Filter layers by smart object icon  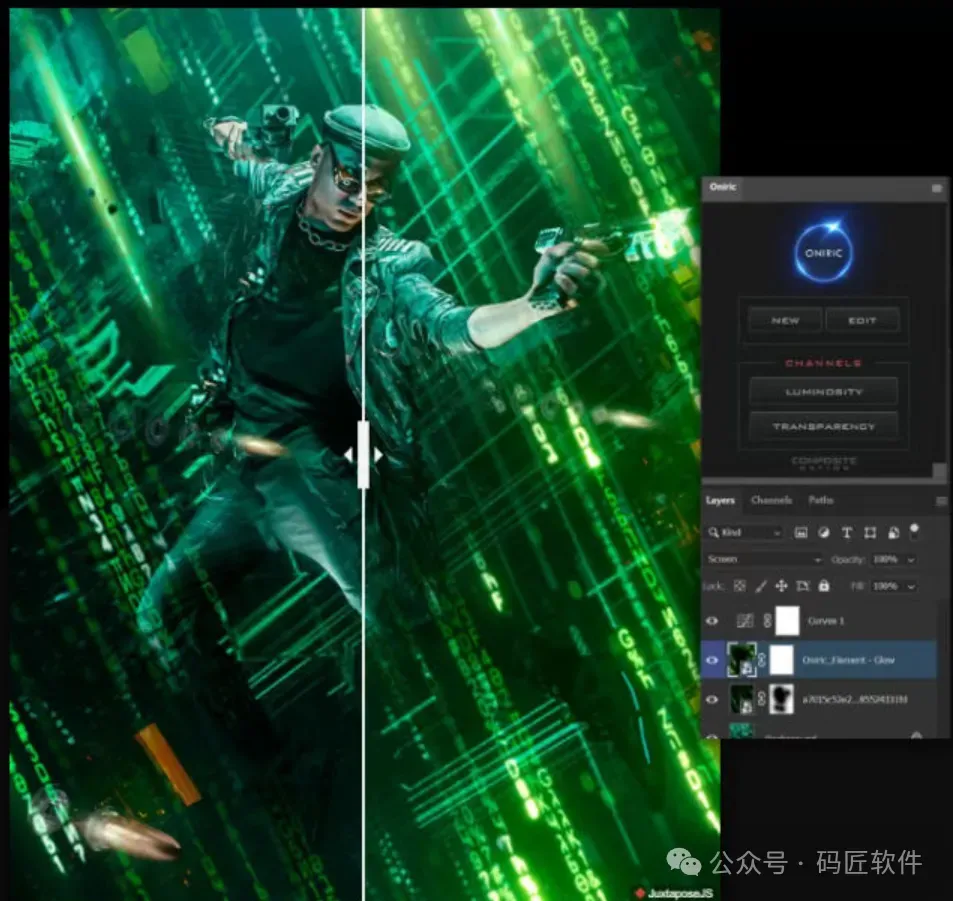pyautogui.click(x=893, y=533)
